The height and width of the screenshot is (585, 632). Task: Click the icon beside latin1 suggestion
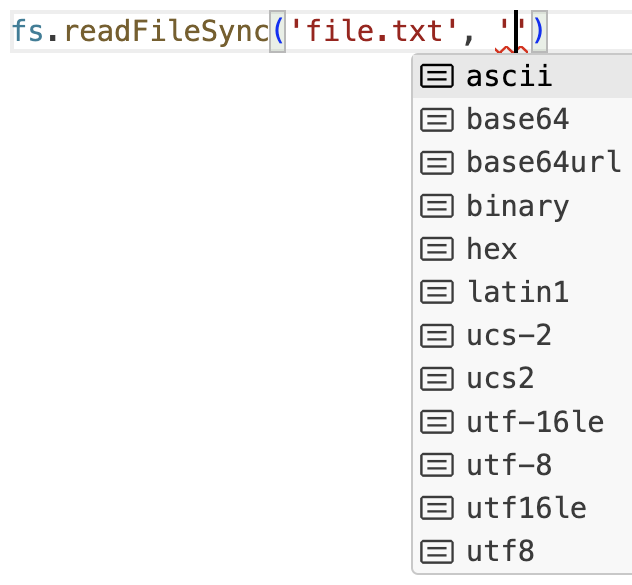(x=437, y=292)
